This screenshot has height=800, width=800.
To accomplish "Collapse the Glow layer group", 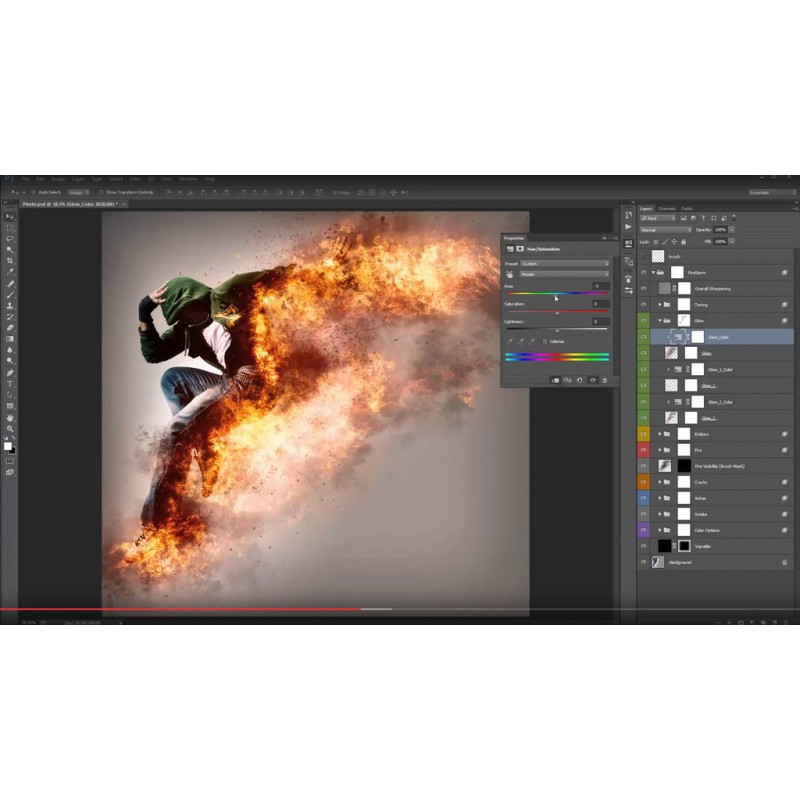I will coord(659,320).
